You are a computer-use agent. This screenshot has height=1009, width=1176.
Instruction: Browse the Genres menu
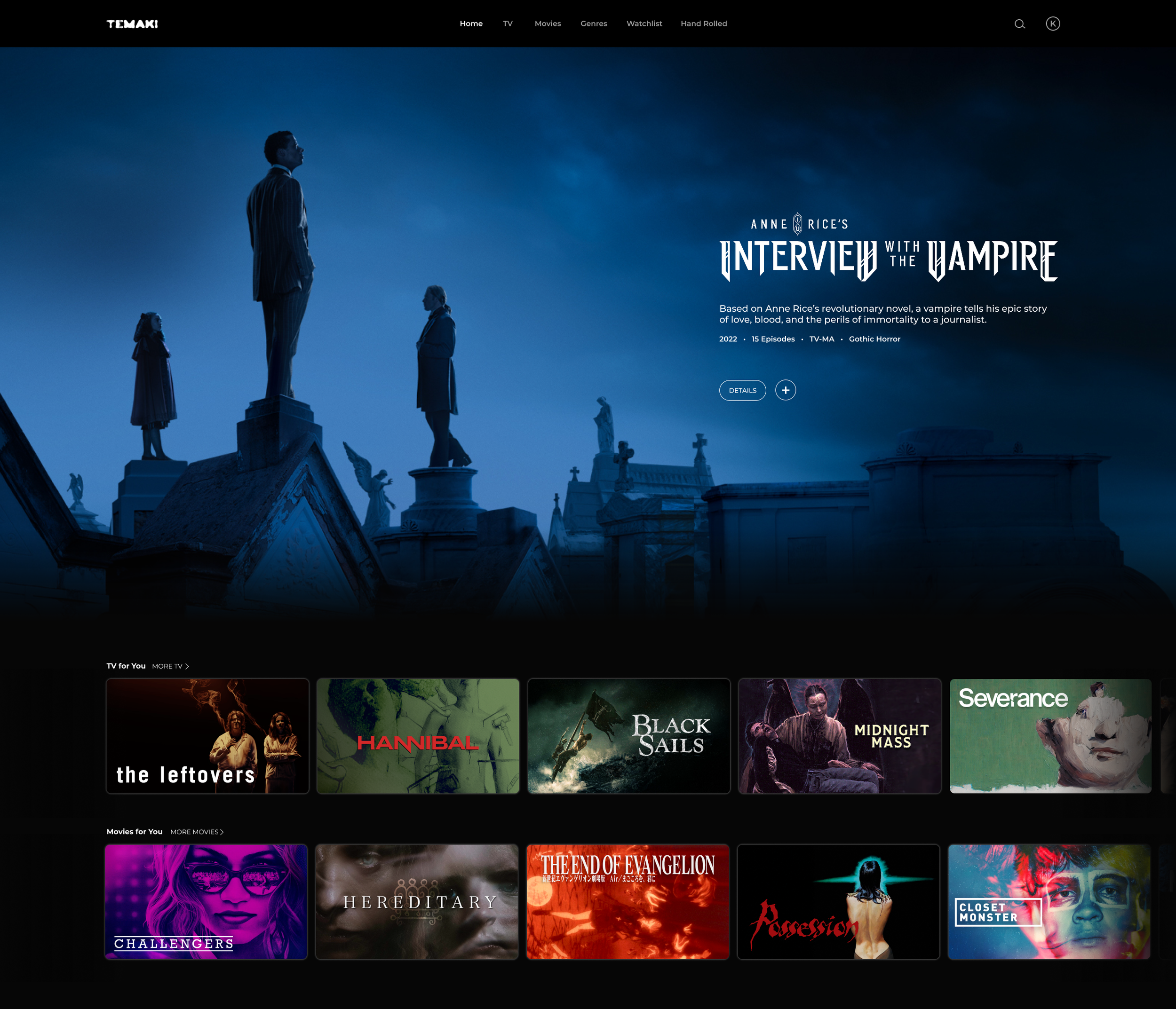click(x=594, y=24)
